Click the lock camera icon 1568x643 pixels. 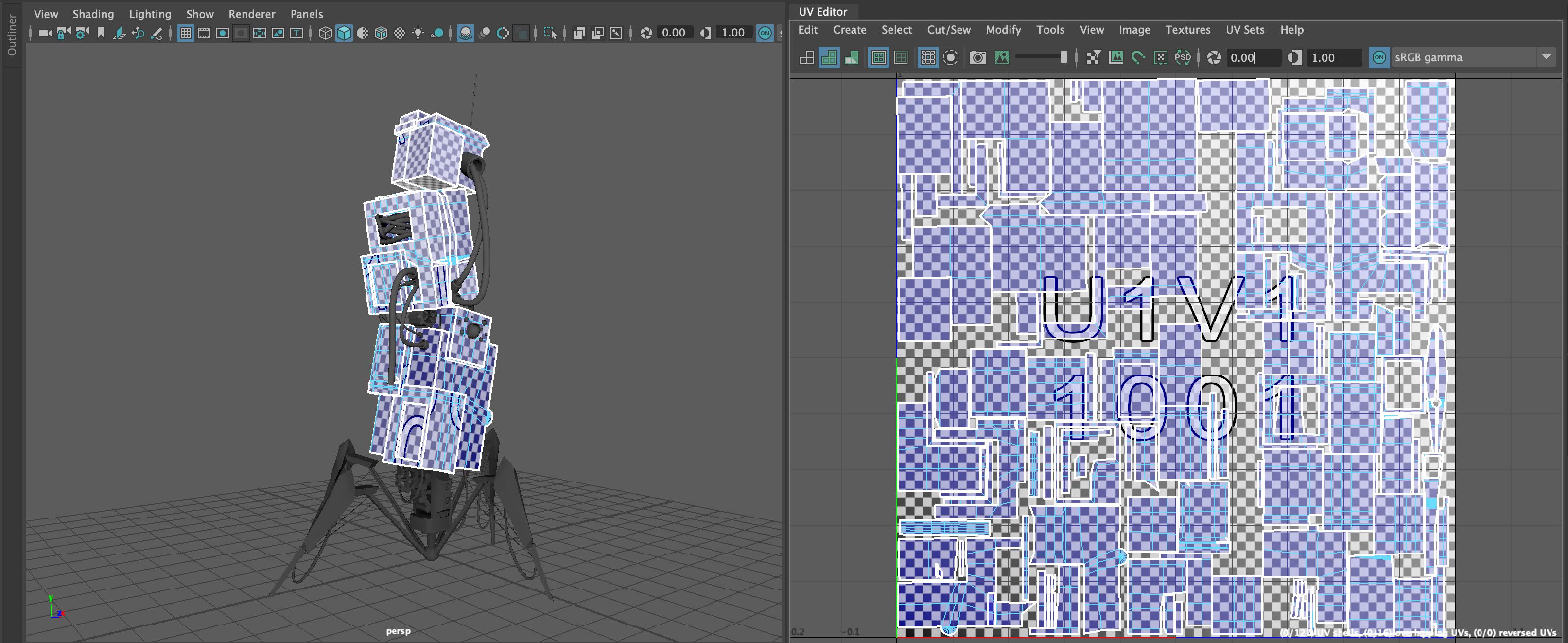tap(63, 33)
